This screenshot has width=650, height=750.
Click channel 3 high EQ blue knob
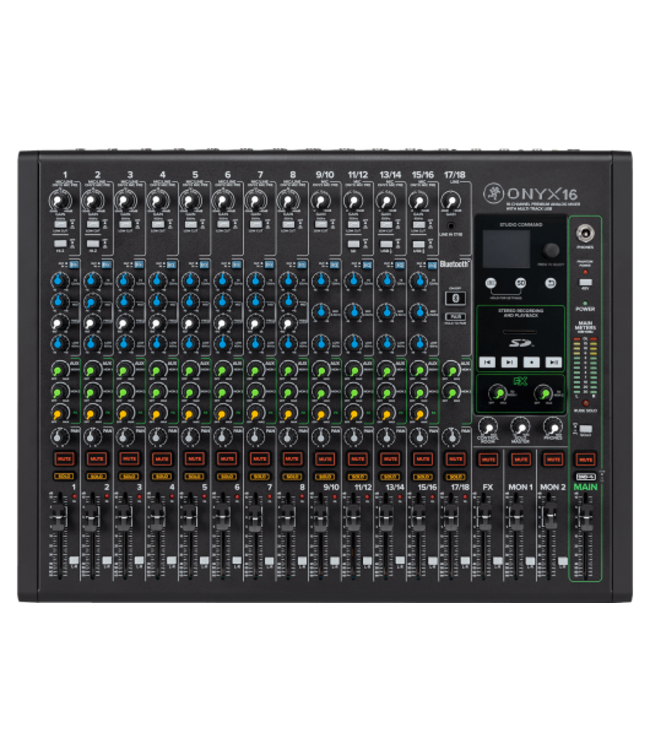point(125,280)
